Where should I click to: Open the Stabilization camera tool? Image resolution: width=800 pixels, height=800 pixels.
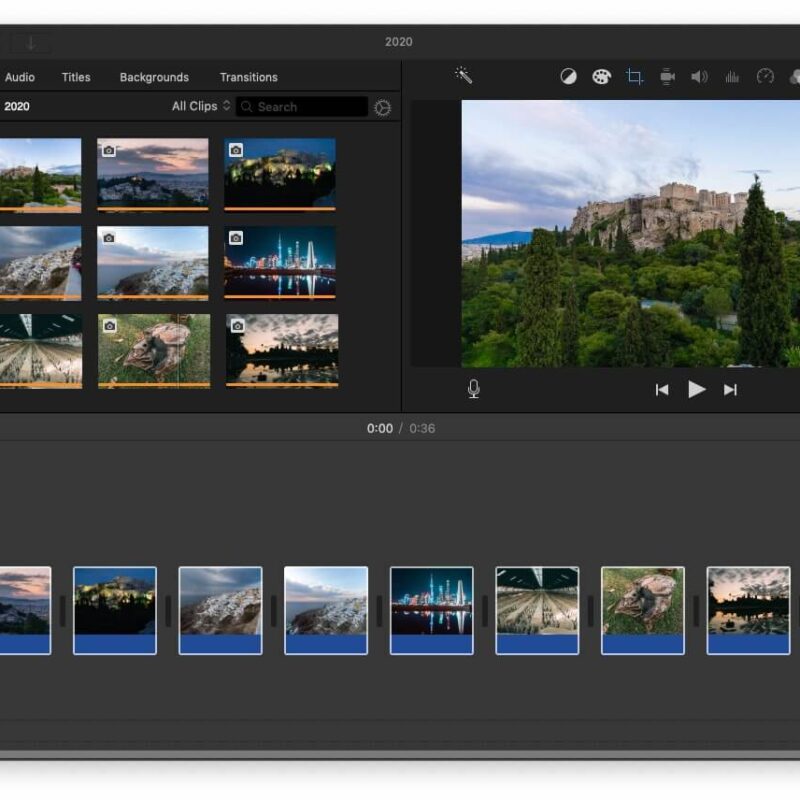click(667, 77)
